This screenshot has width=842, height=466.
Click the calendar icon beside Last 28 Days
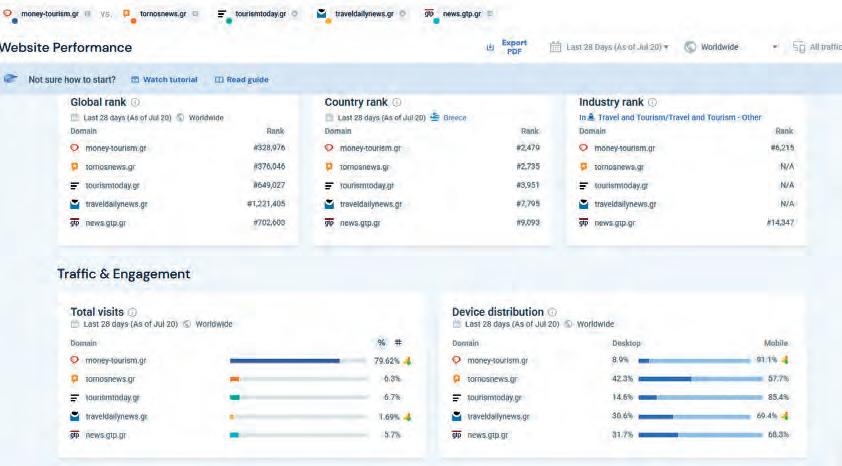[x=555, y=47]
